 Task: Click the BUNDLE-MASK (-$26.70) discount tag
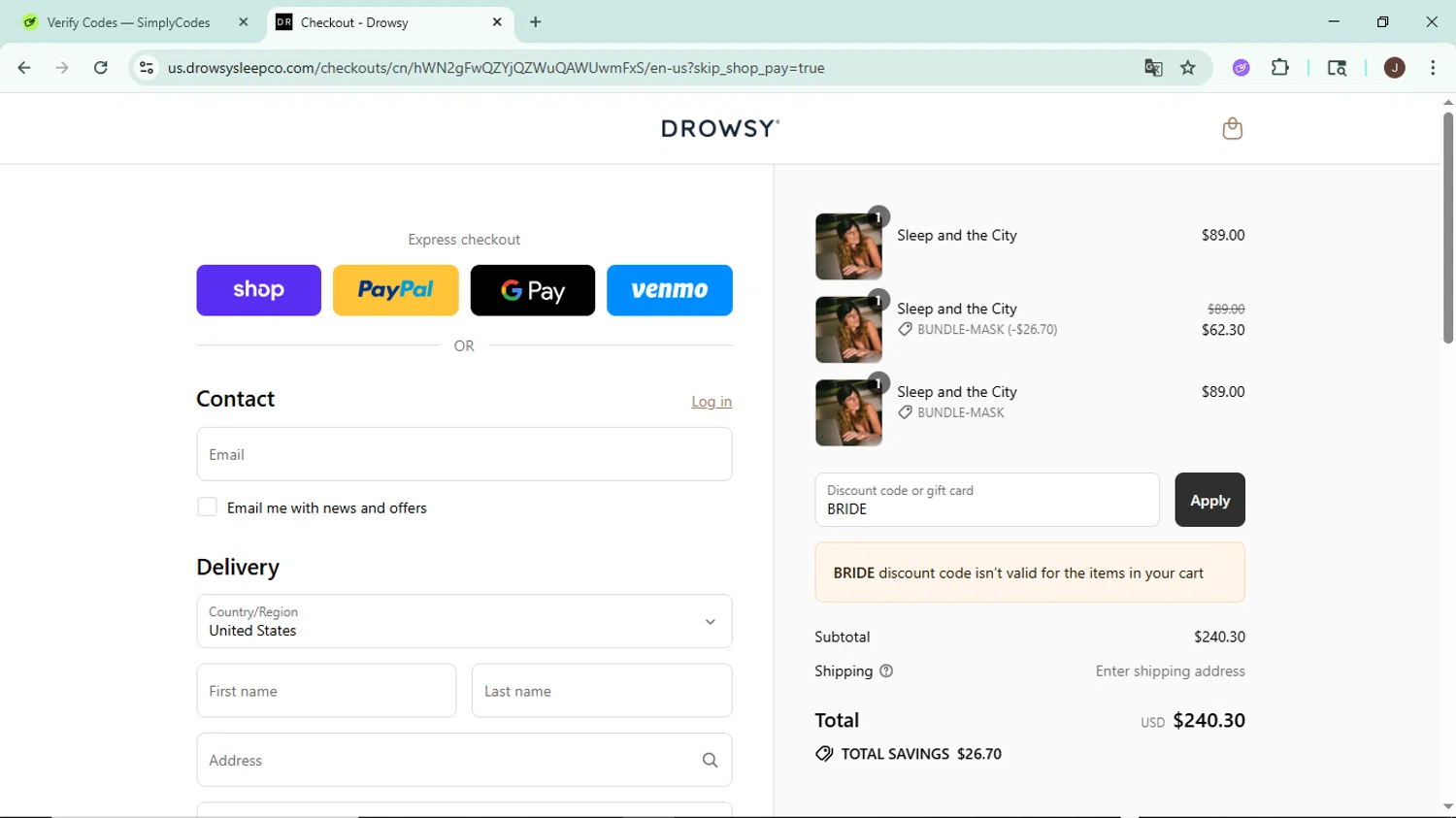pos(977,330)
